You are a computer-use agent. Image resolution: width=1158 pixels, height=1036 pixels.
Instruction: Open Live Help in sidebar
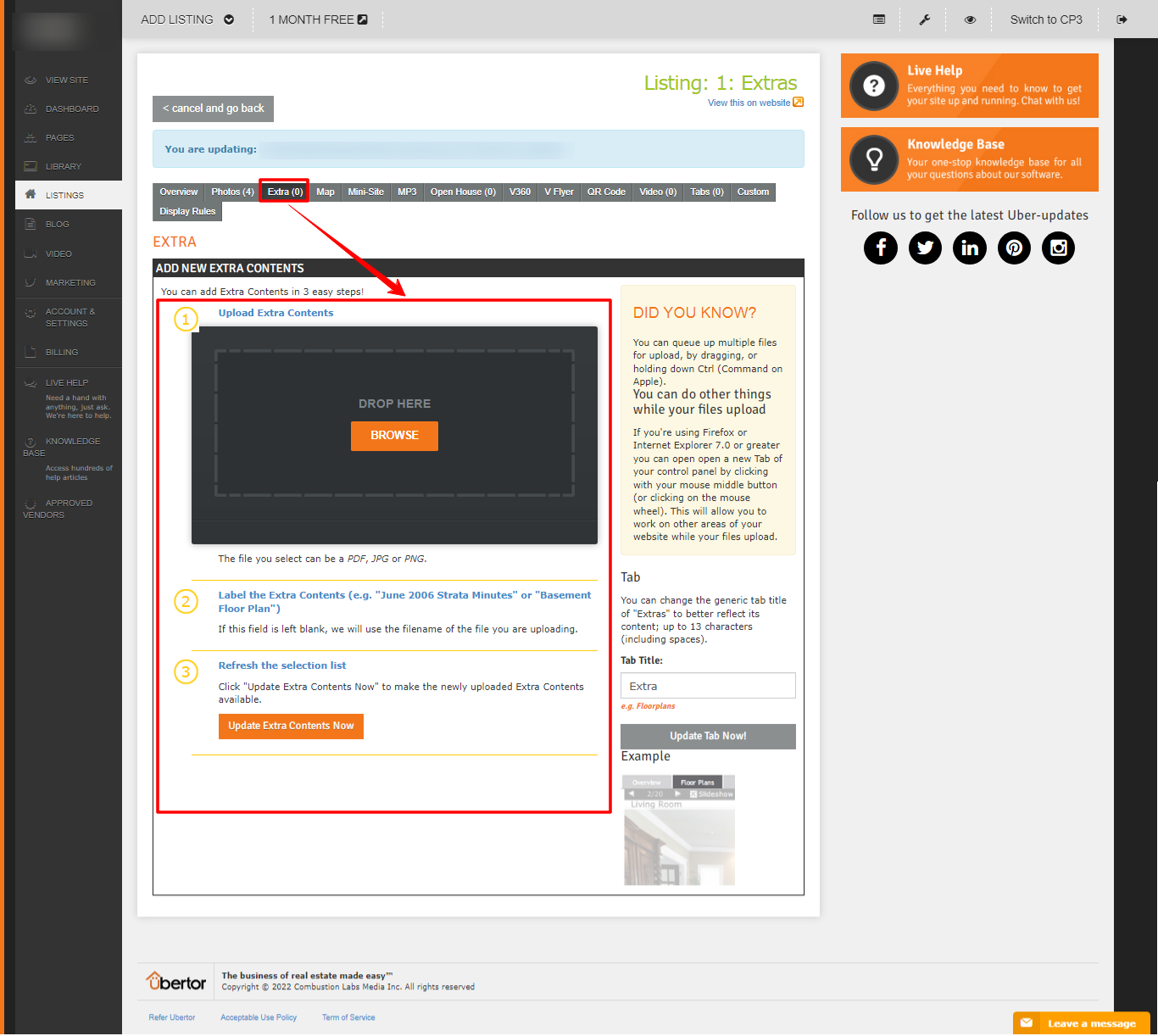67,382
